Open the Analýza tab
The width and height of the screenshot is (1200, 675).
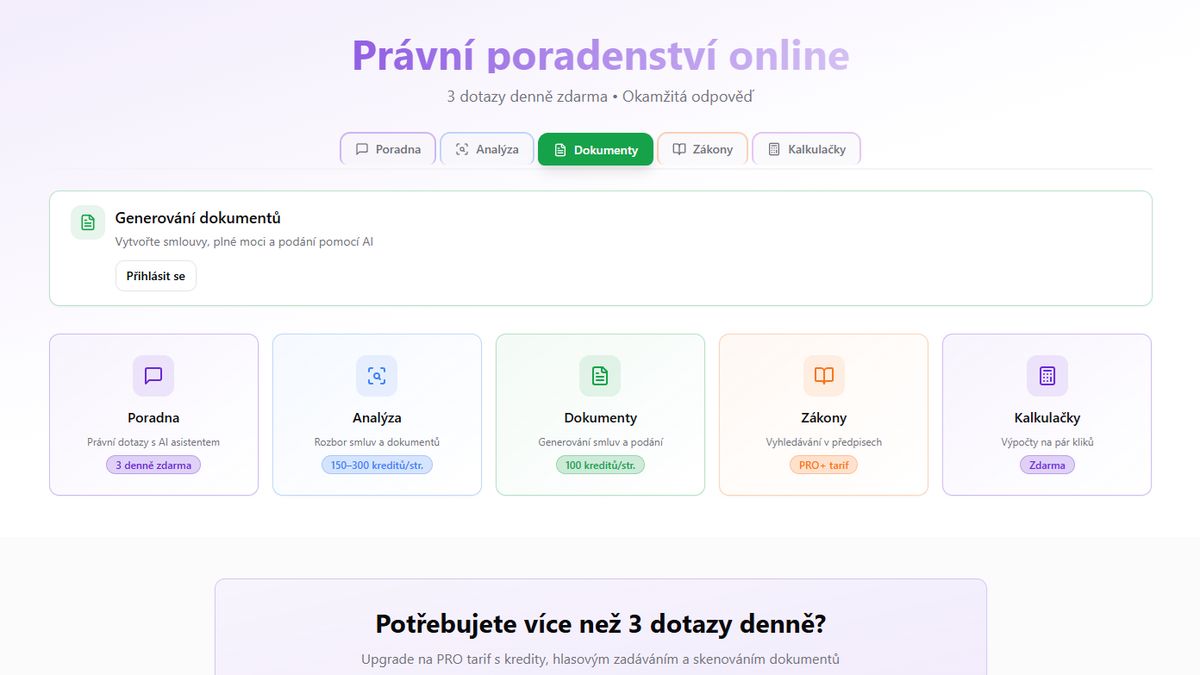point(486,150)
